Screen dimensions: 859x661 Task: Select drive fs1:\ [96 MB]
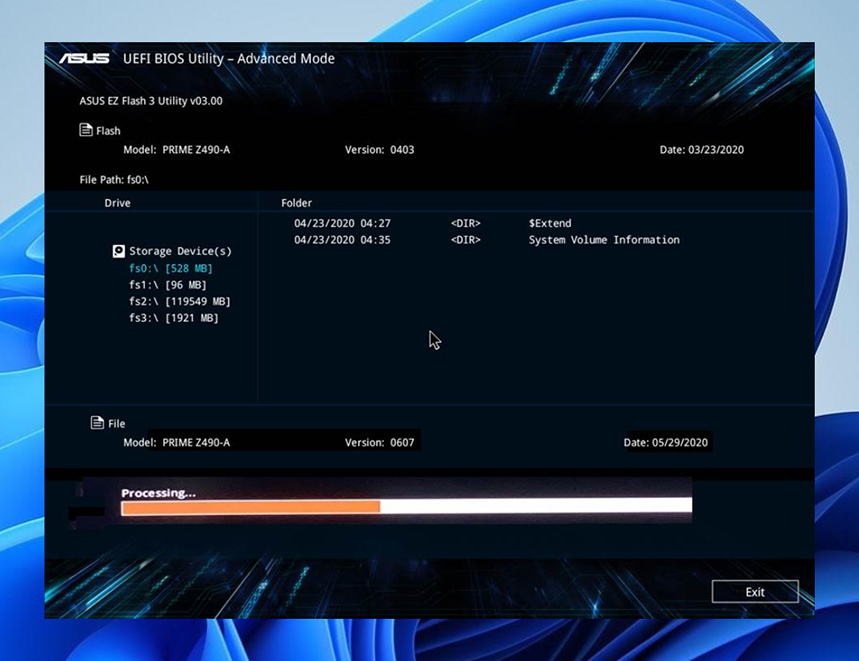[168, 285]
